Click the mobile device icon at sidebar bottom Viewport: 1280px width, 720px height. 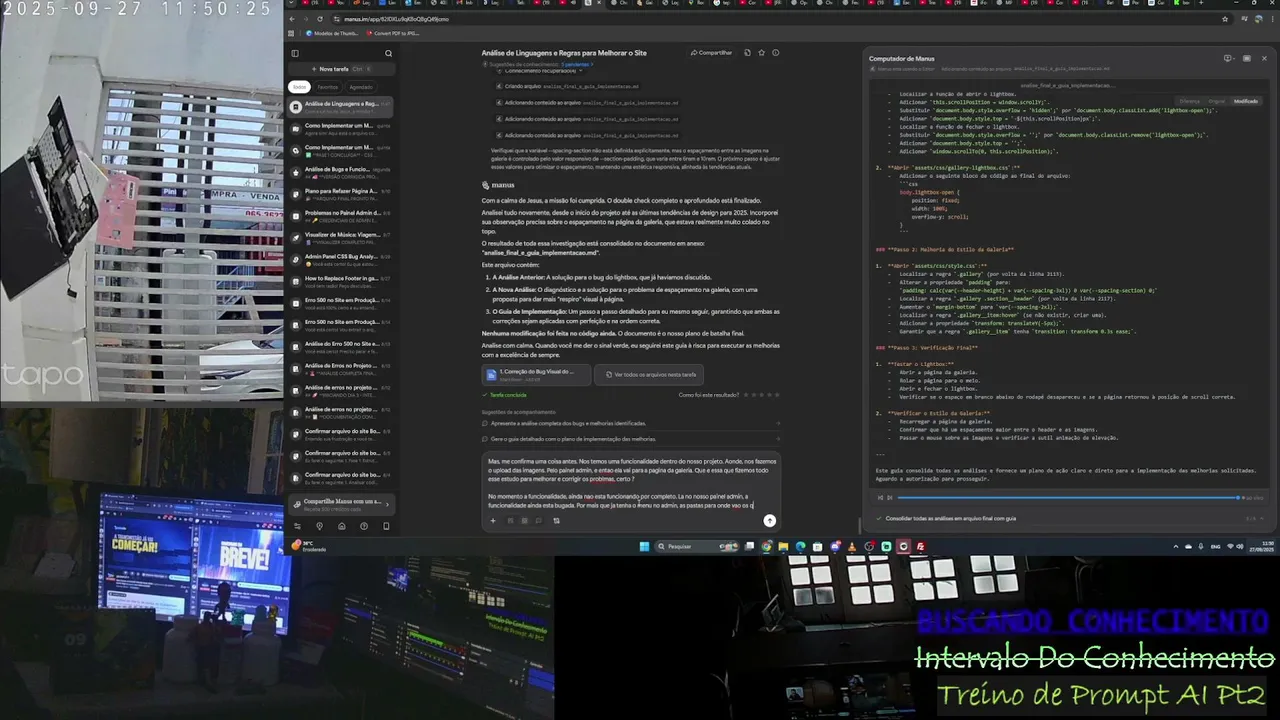386,526
